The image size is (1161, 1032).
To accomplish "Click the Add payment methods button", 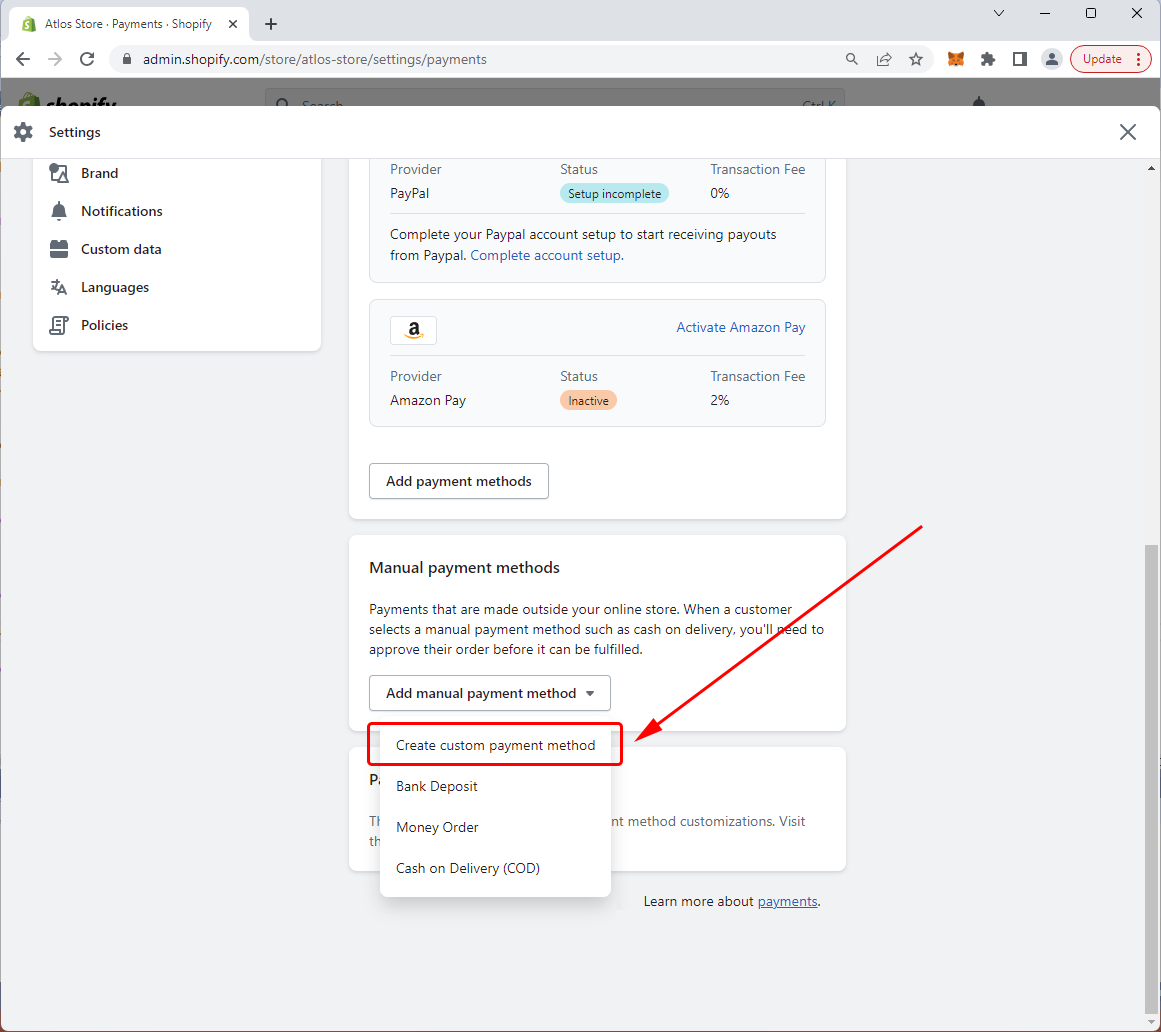I will pyautogui.click(x=458, y=481).
